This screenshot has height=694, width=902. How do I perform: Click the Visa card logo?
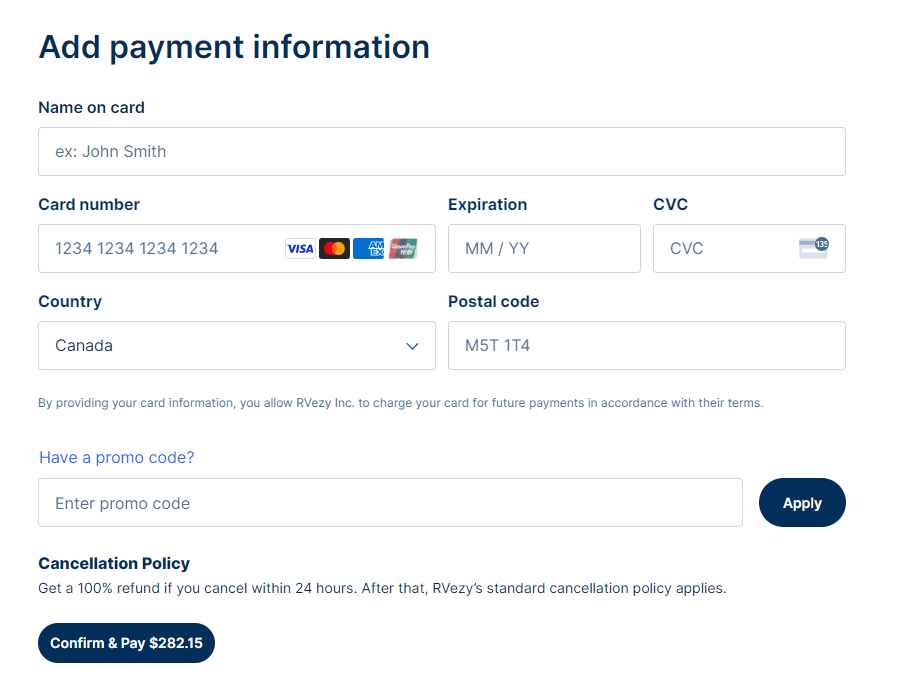point(300,249)
